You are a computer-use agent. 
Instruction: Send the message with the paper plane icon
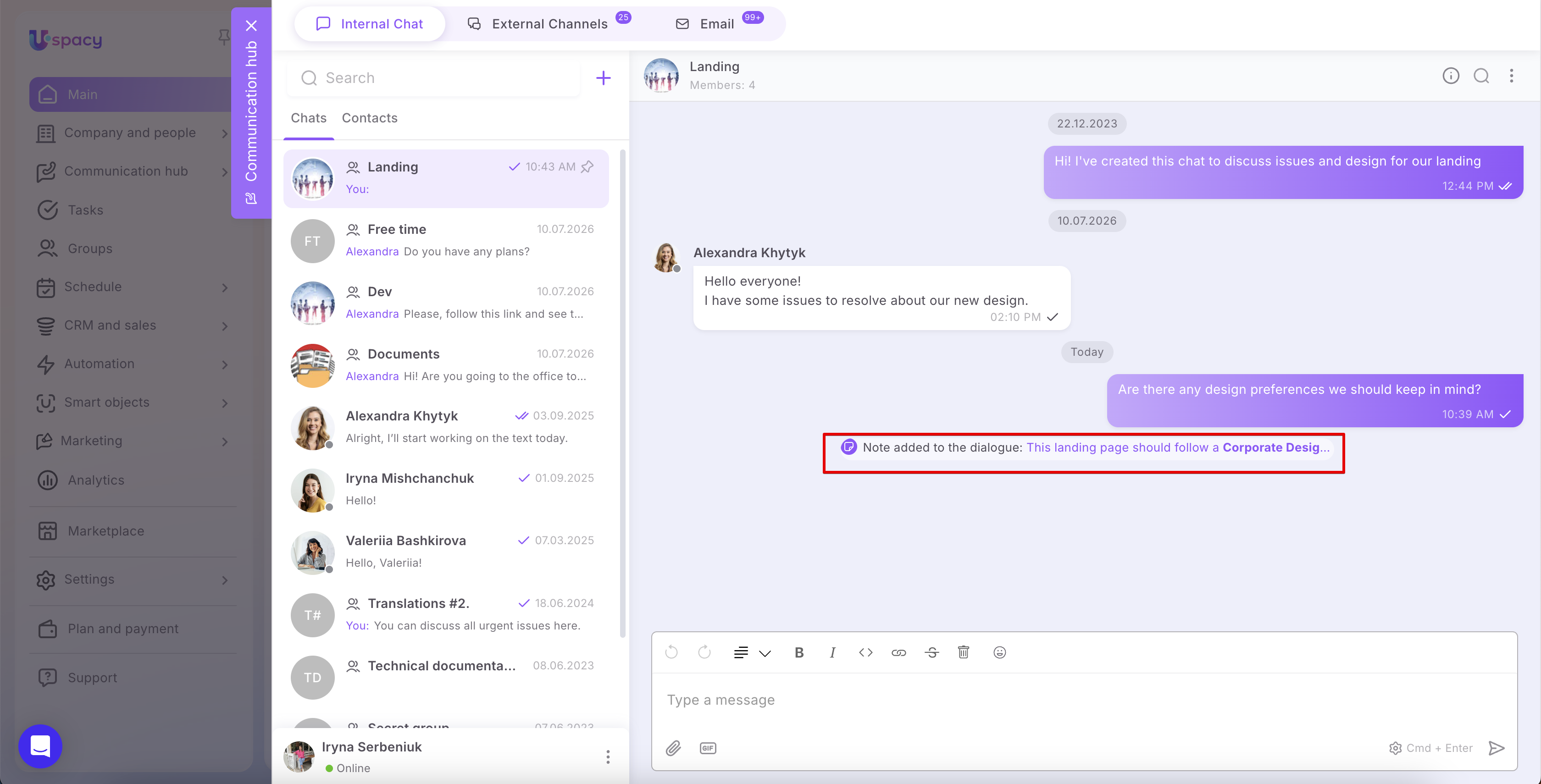(1496, 748)
